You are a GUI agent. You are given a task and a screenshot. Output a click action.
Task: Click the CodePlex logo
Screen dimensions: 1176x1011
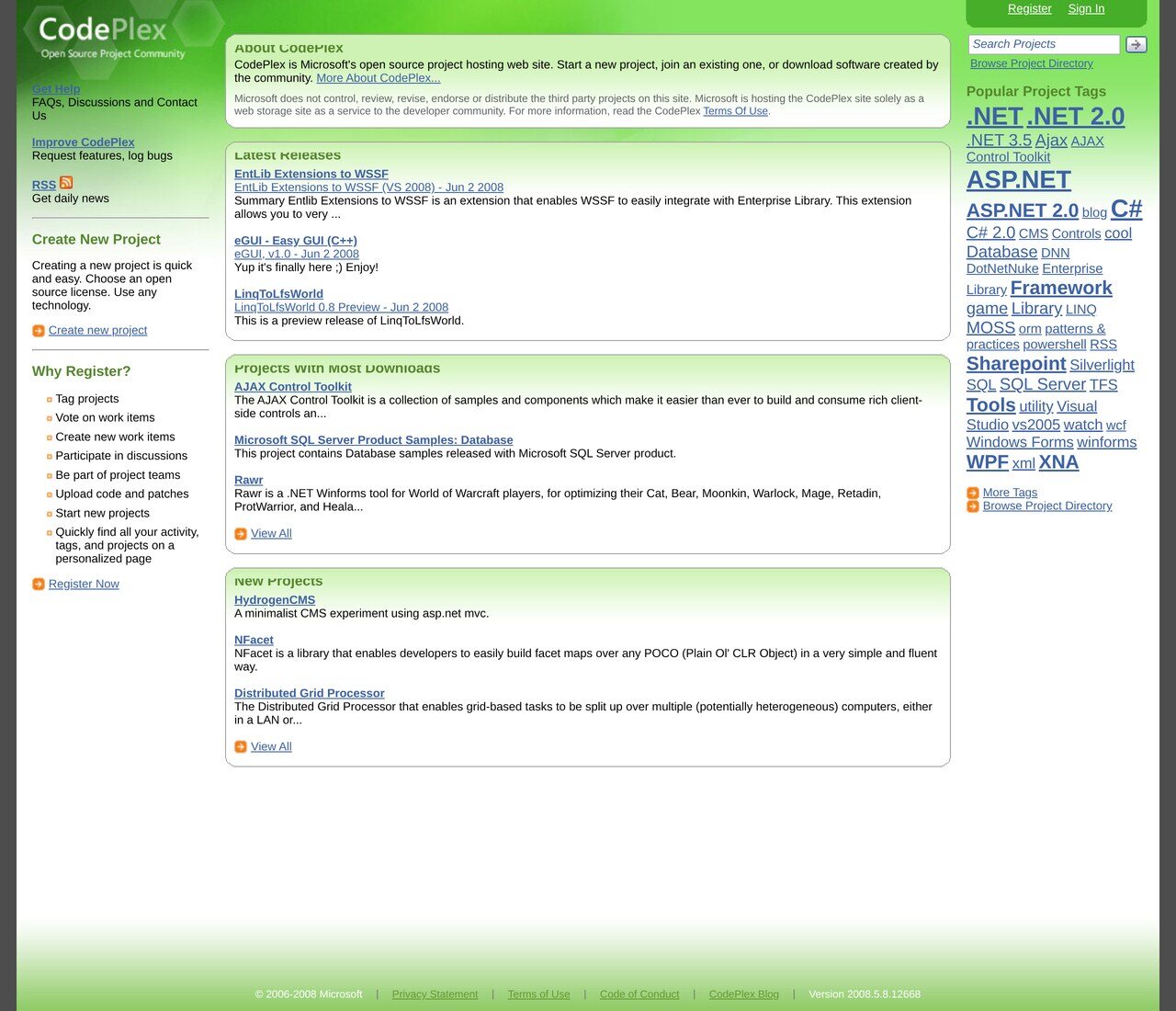coord(111,37)
